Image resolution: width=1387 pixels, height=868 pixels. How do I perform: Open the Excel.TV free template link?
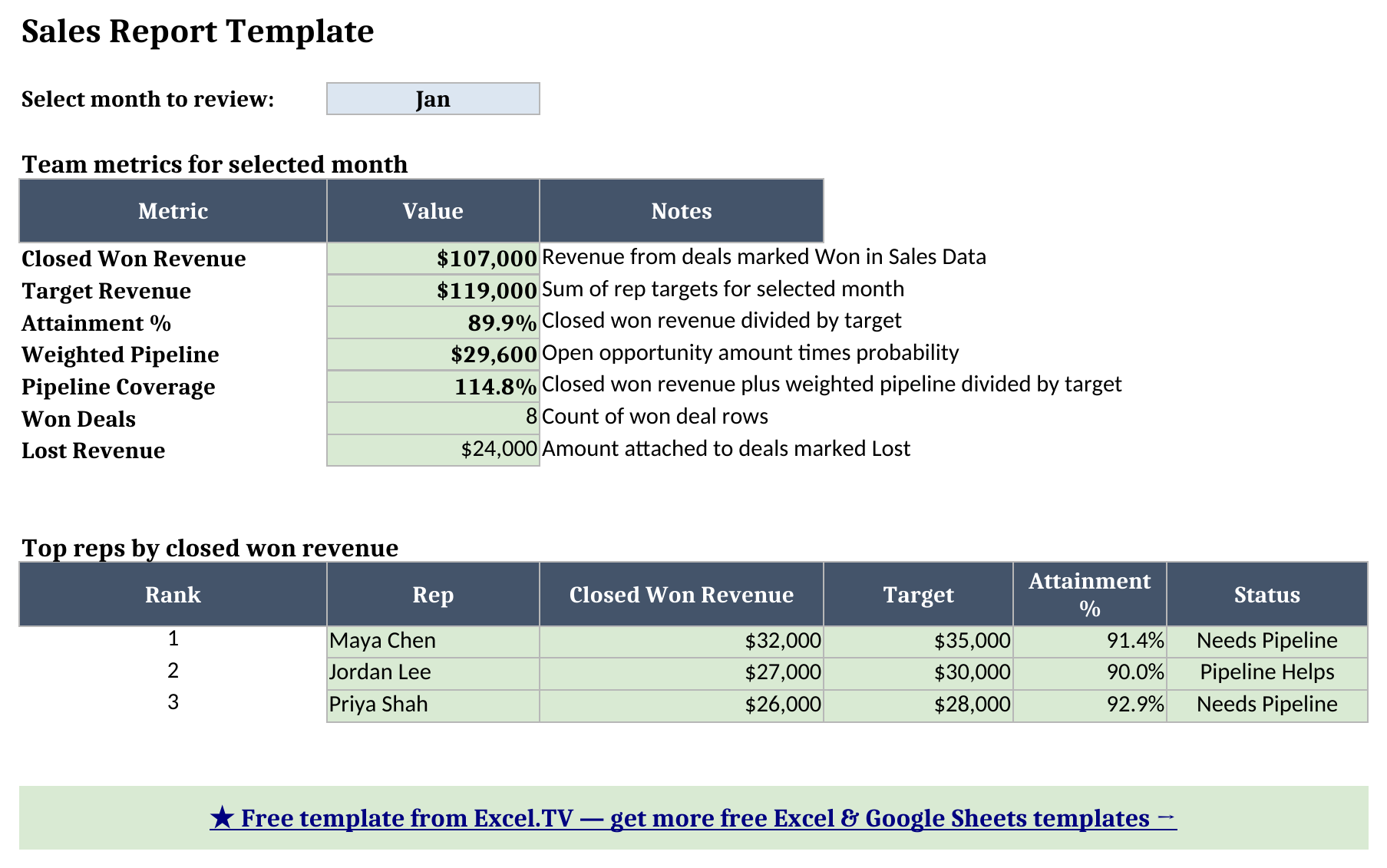693,818
